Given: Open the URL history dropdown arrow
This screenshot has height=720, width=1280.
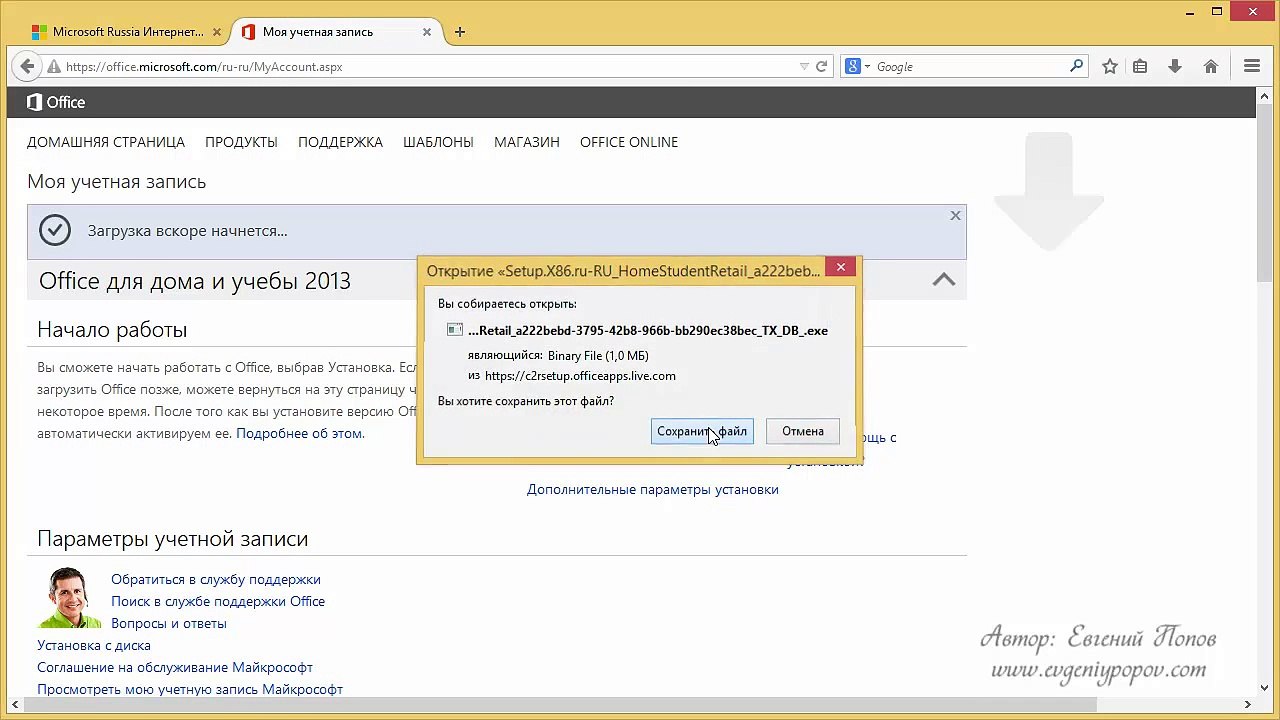Looking at the screenshot, I should 804,67.
